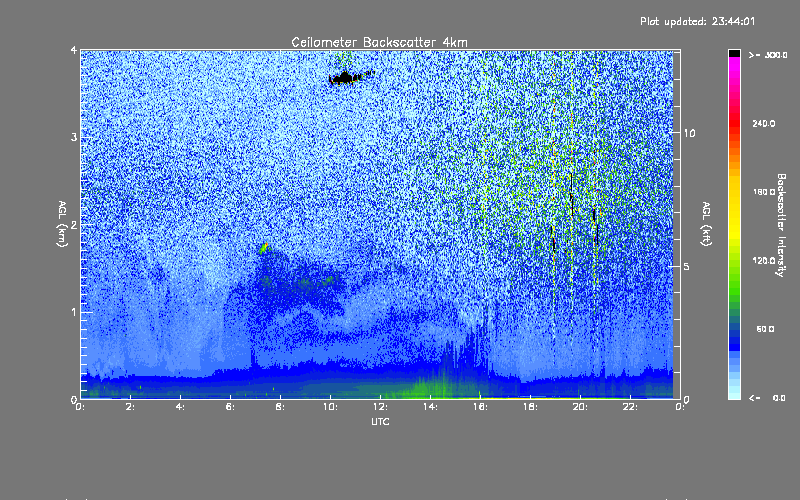This screenshot has width=800, height=500.
Task: Click the green-yellow spot above the 7: hour mark
Action: (x=264, y=248)
